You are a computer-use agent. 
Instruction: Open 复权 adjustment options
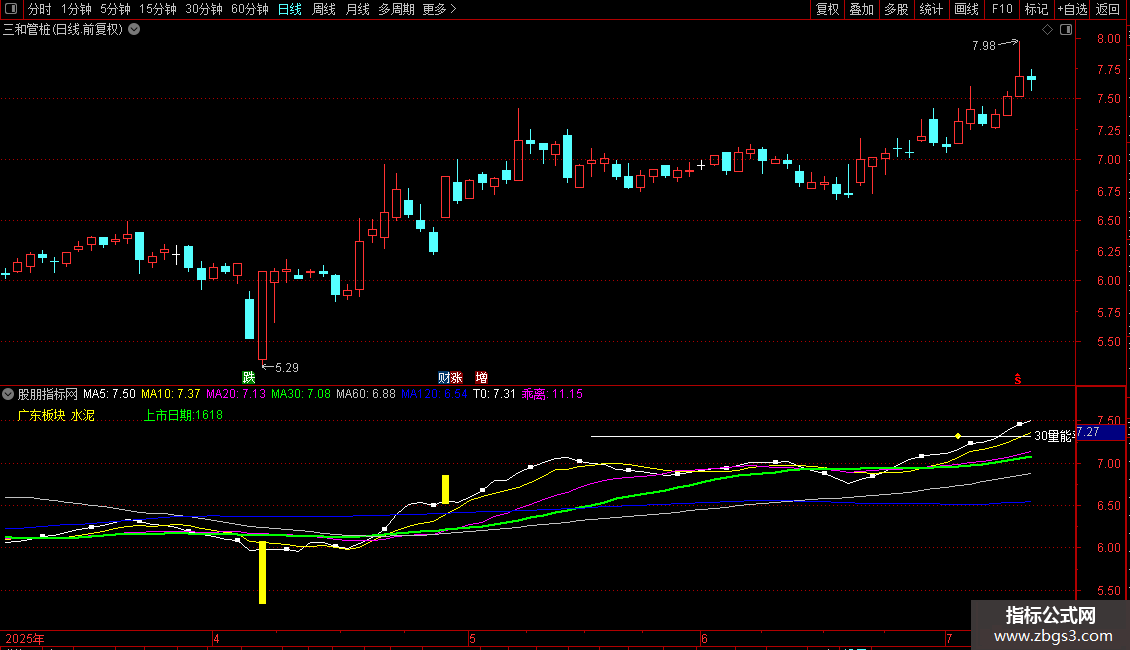tap(827, 9)
